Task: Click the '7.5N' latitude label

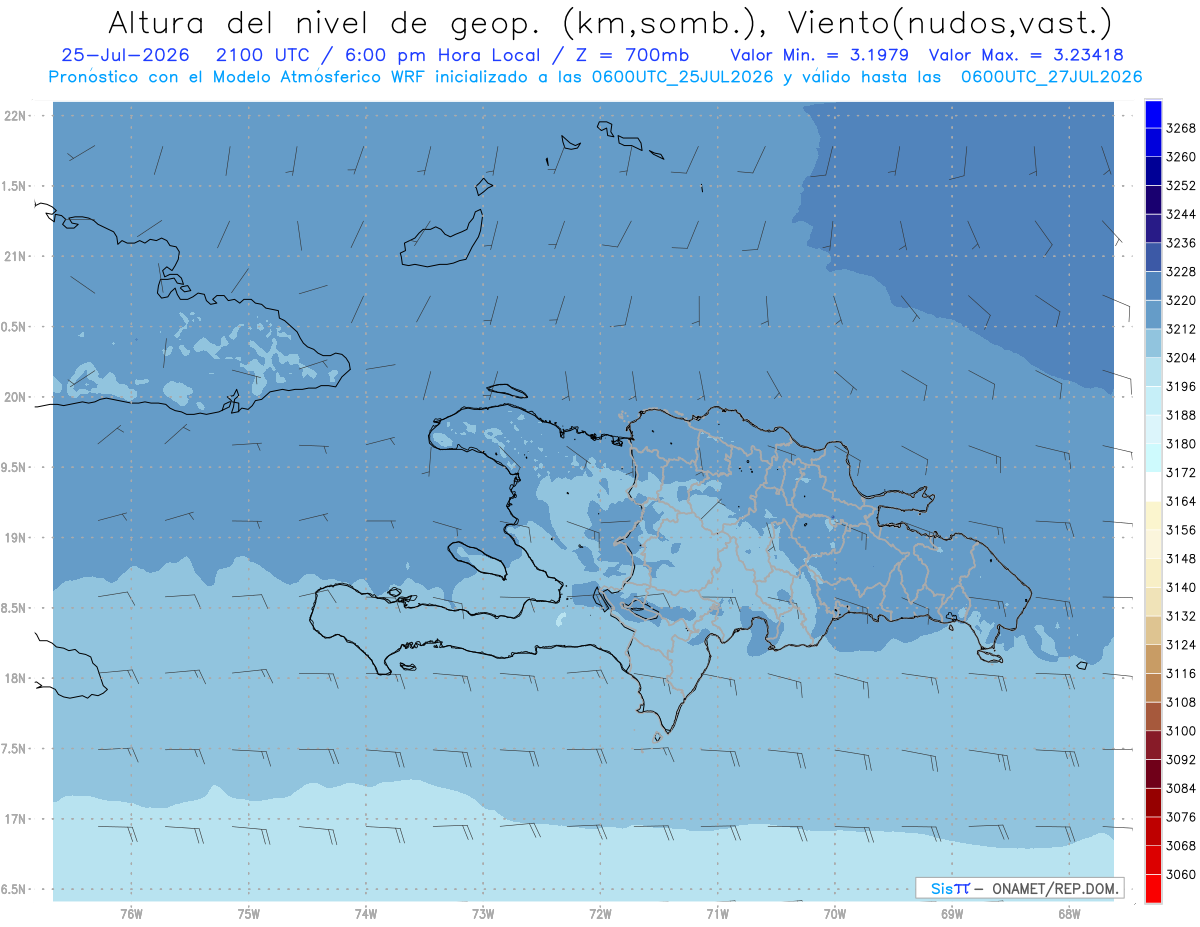Action: pos(15,748)
